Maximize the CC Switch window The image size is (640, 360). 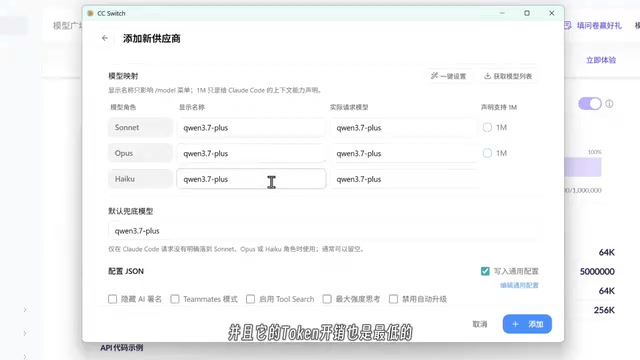point(527,13)
